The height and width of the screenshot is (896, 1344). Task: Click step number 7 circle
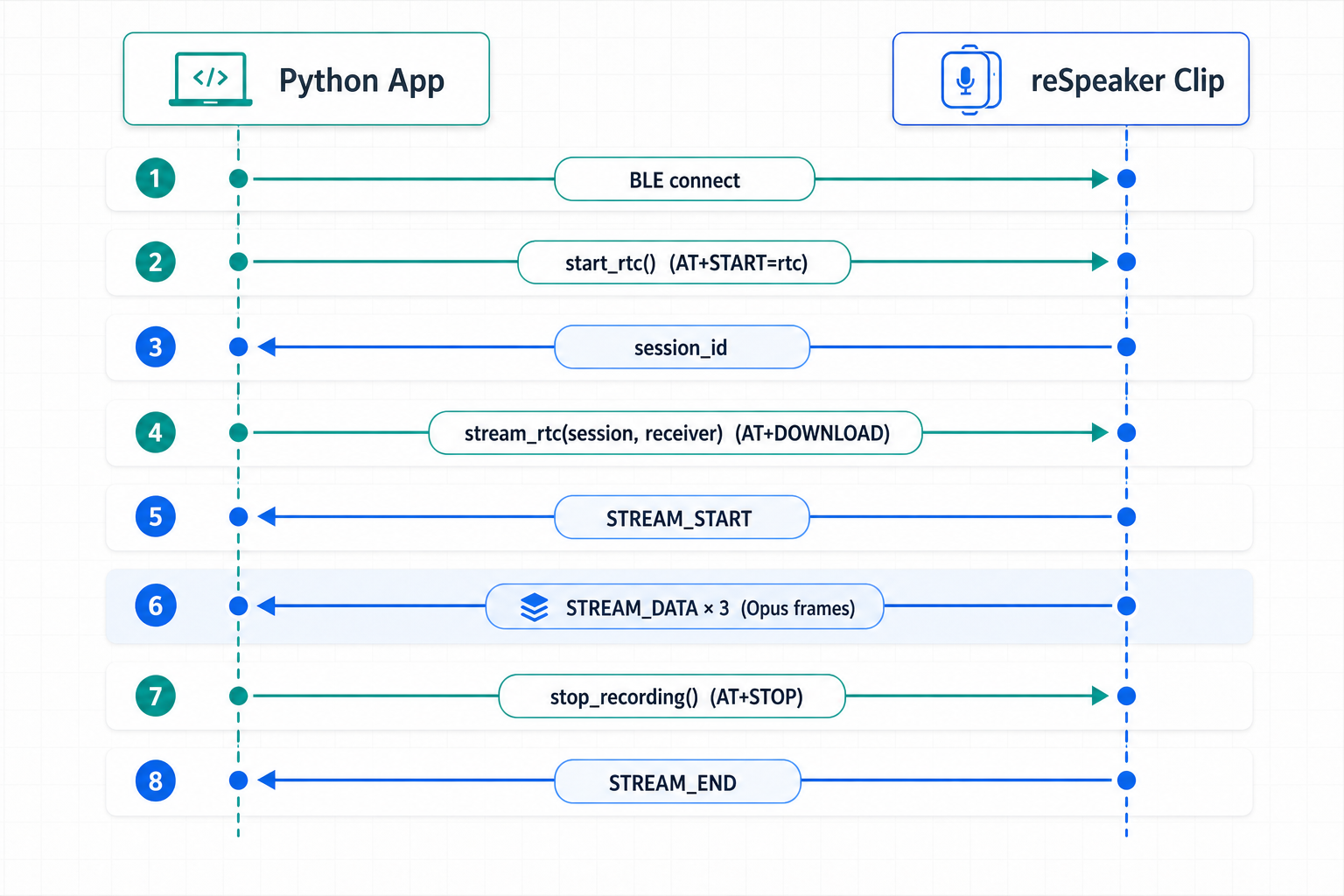tap(156, 696)
